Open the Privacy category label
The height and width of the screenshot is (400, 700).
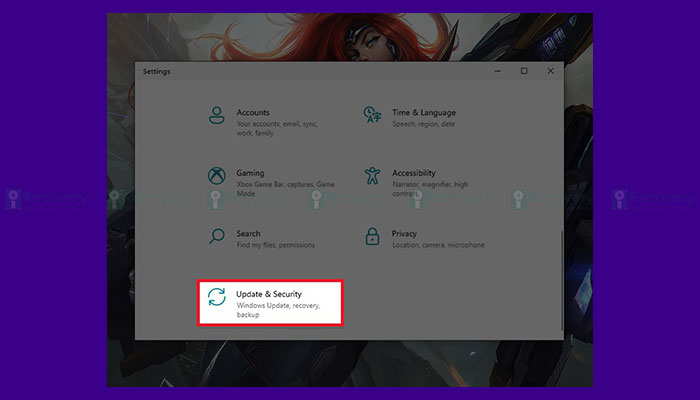pos(404,233)
